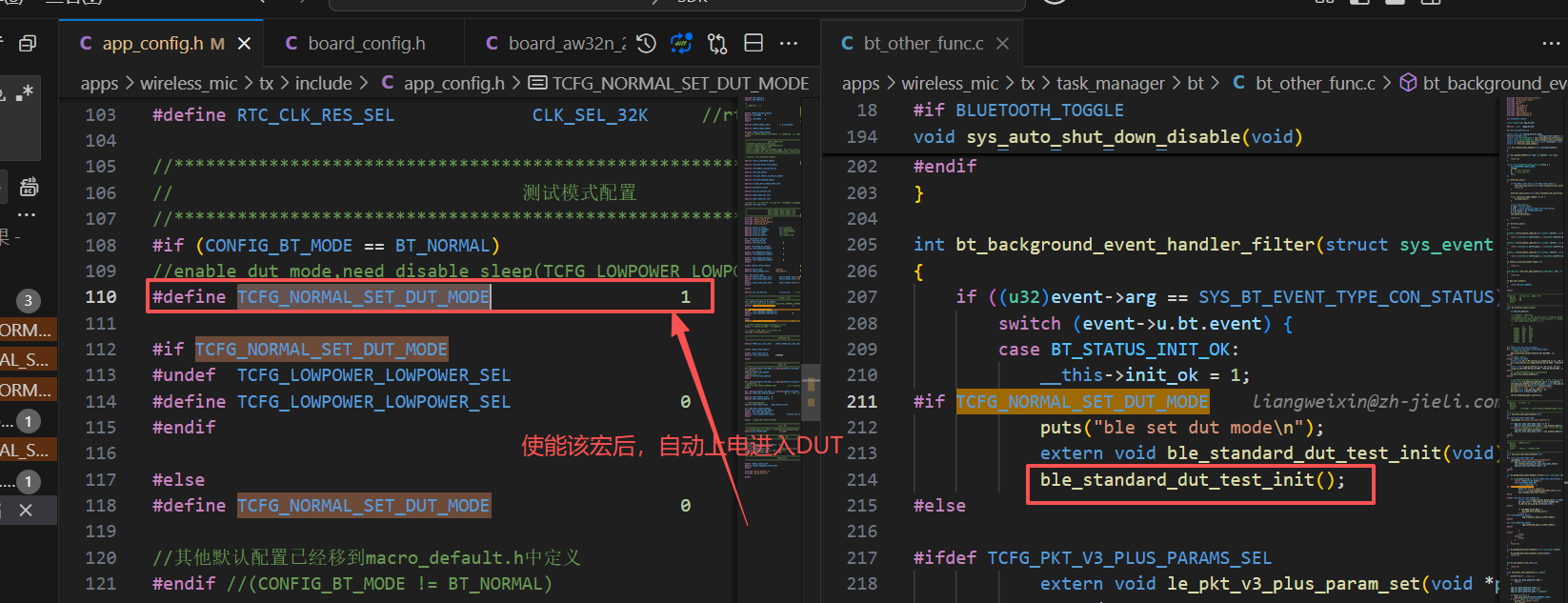This screenshot has height=603, width=1568.
Task: Toggle the regex search option in sidebar
Action: tap(23, 92)
